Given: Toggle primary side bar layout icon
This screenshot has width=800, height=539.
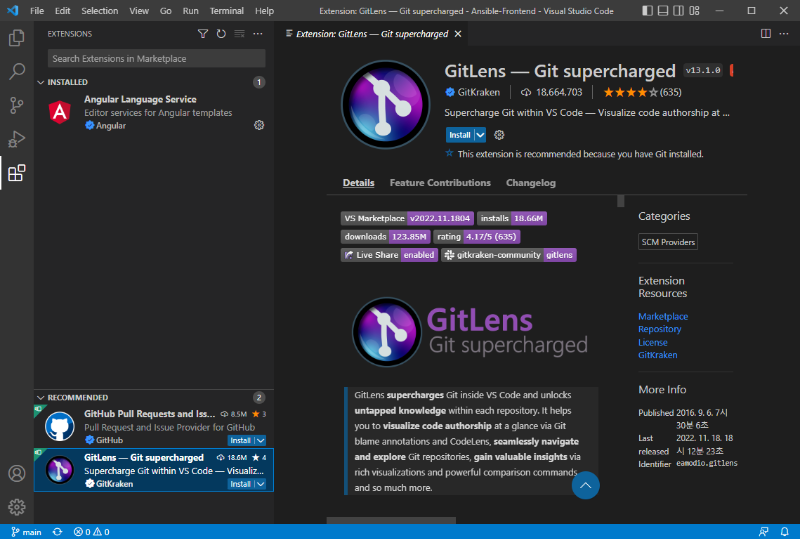Looking at the screenshot, I should (x=647, y=11).
